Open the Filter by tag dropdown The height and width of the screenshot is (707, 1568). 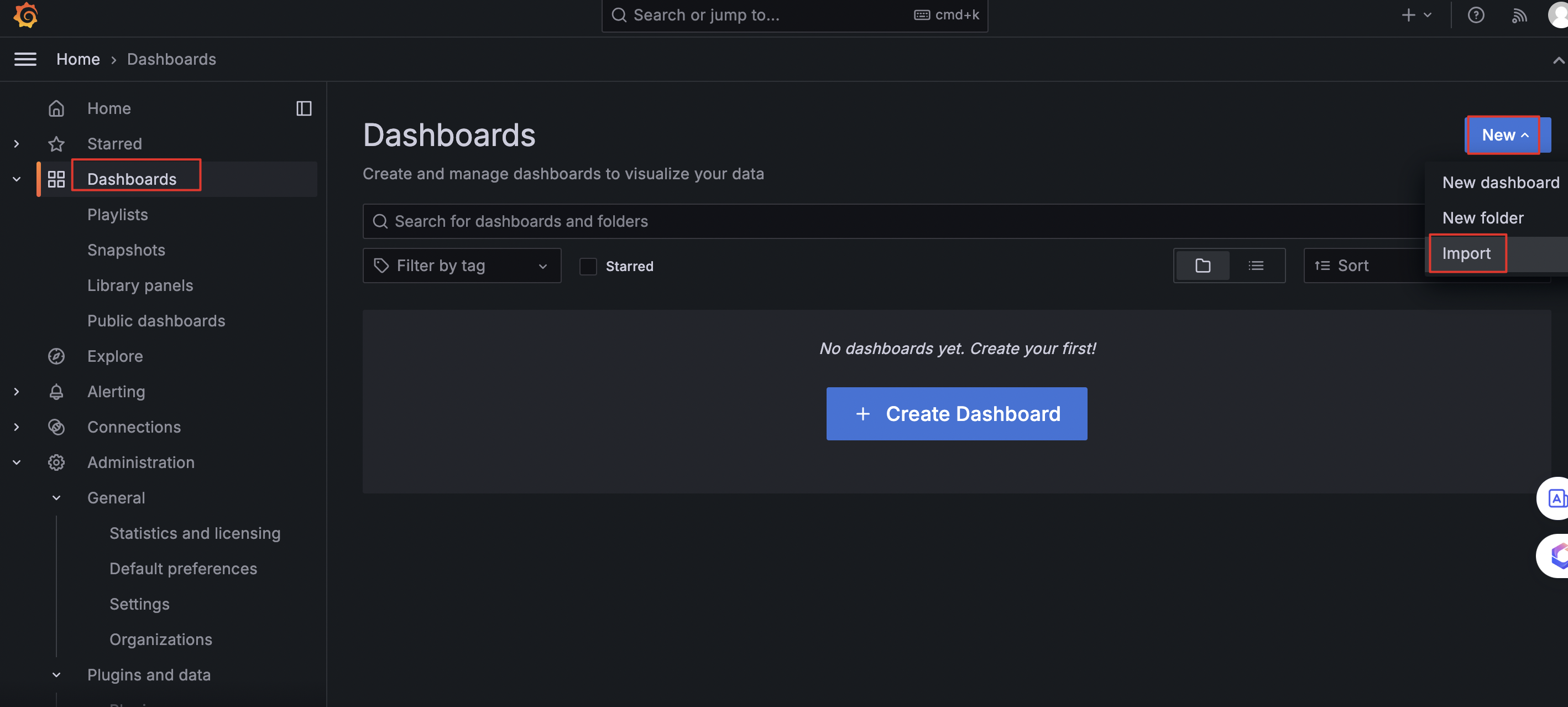pyautogui.click(x=462, y=266)
